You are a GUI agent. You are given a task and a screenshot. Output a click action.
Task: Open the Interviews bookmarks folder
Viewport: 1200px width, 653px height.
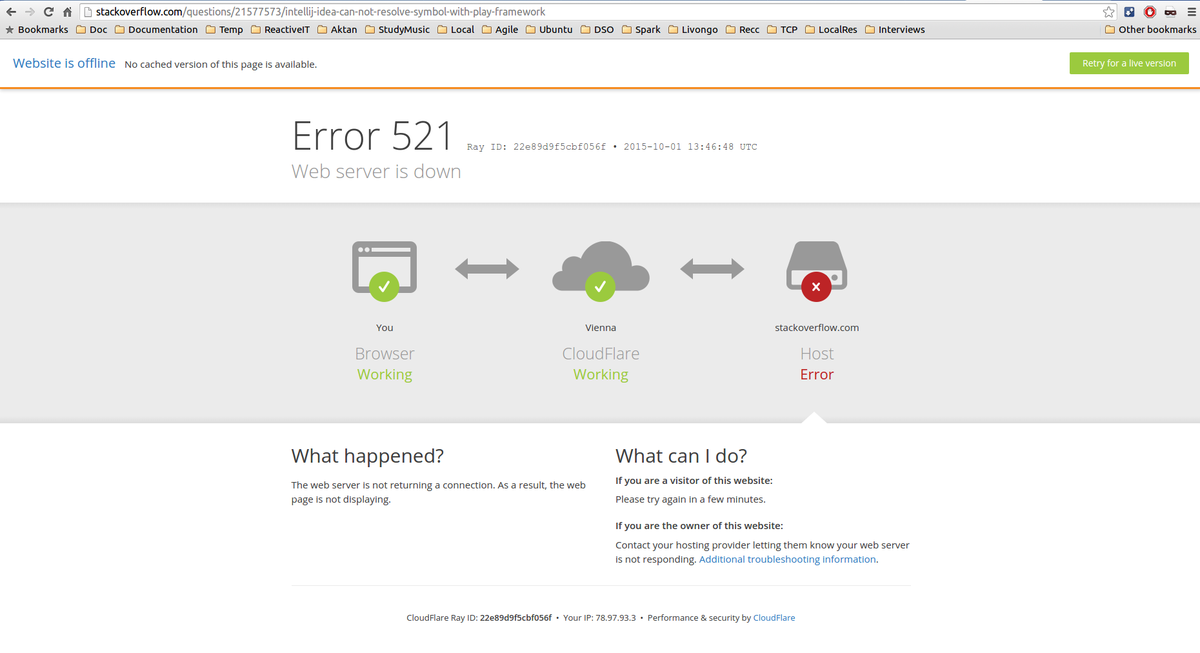coord(895,30)
